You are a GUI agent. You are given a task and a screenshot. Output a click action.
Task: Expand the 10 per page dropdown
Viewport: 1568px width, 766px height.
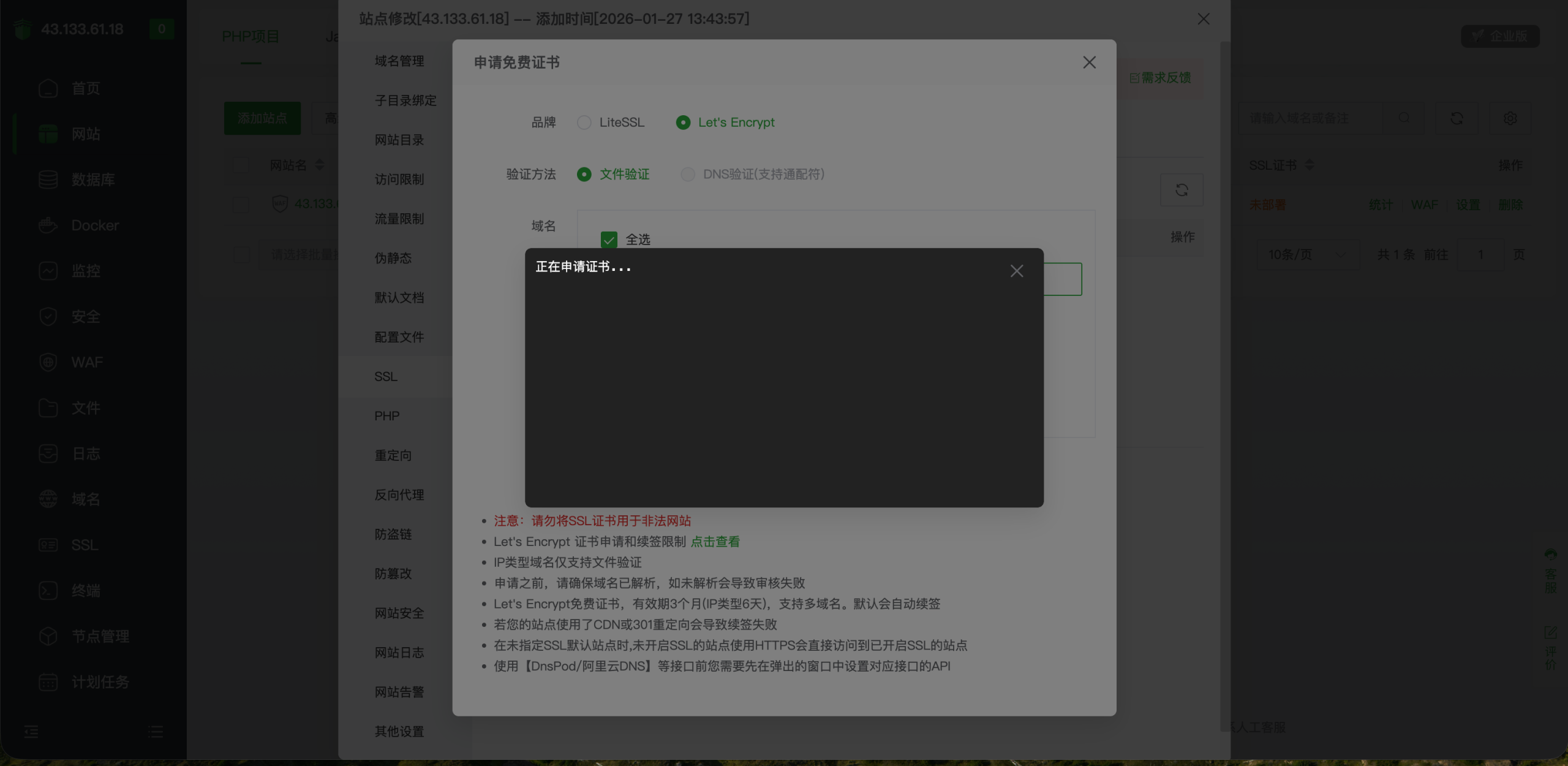1307,254
